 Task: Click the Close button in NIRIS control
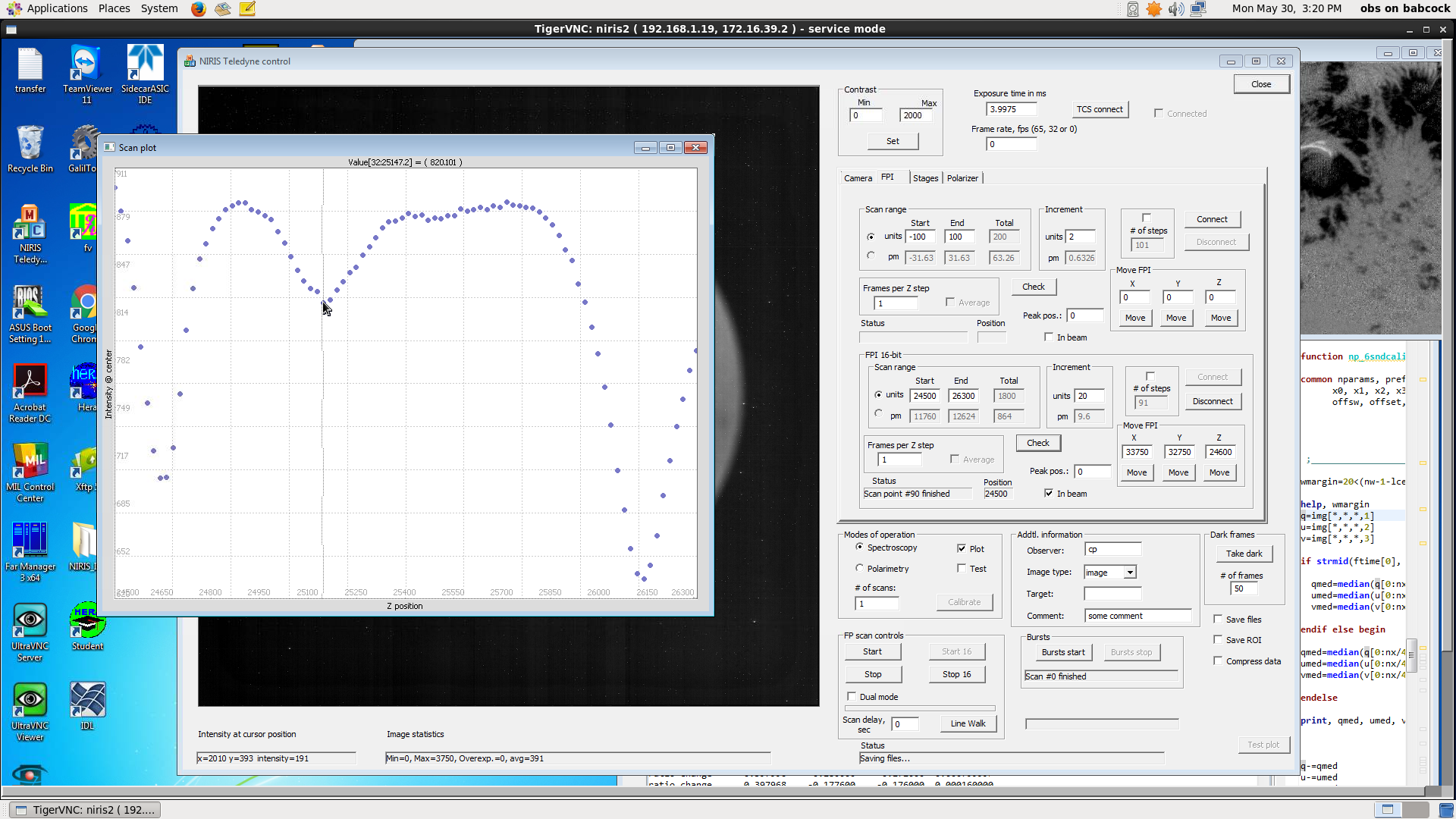[x=1261, y=84]
